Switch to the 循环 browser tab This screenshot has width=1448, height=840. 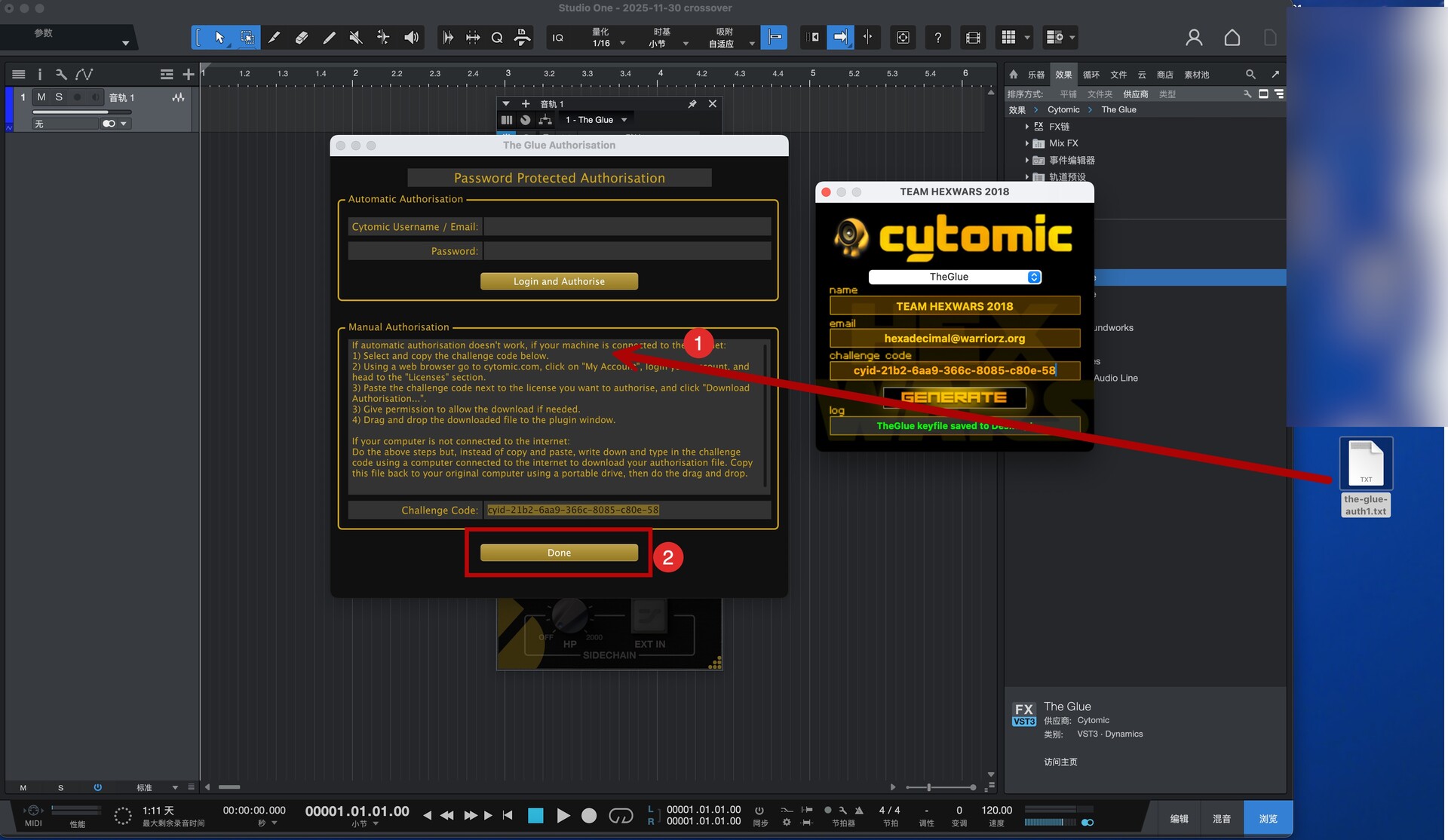1091,75
